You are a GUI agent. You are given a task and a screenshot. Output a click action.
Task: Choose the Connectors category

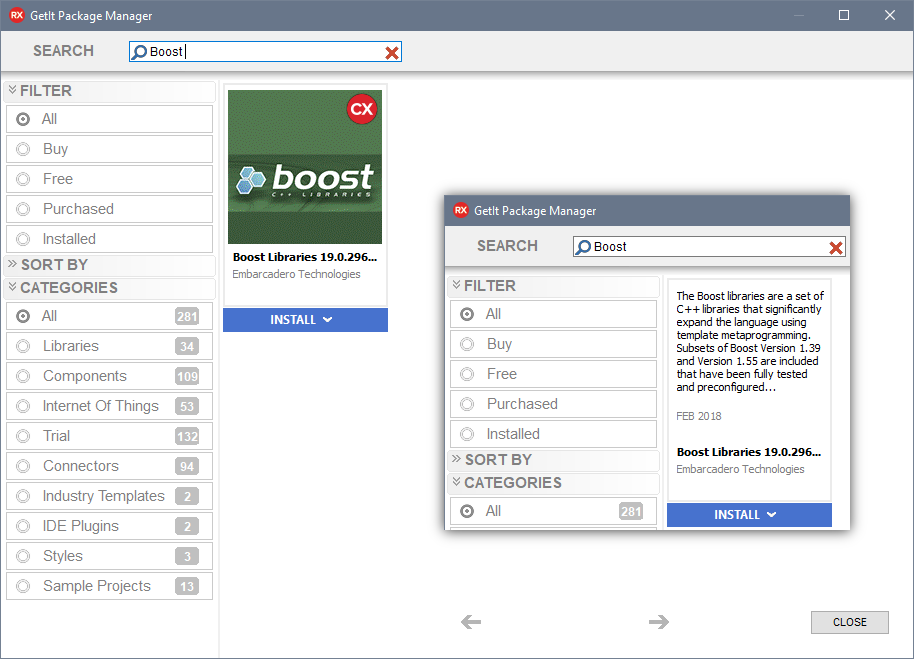coord(110,466)
